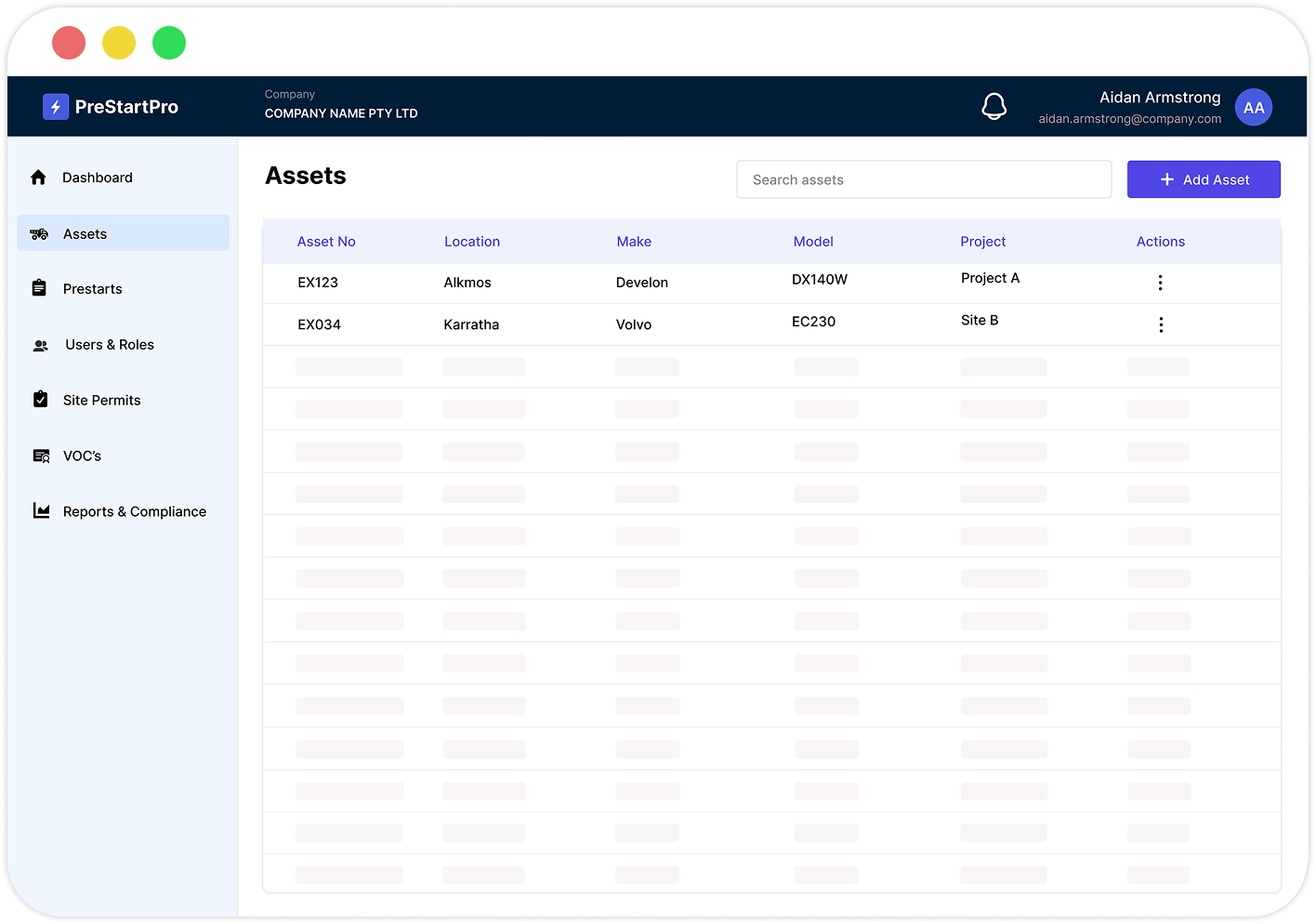Click the Dashboard home icon
1316x924 pixels.
(38, 178)
